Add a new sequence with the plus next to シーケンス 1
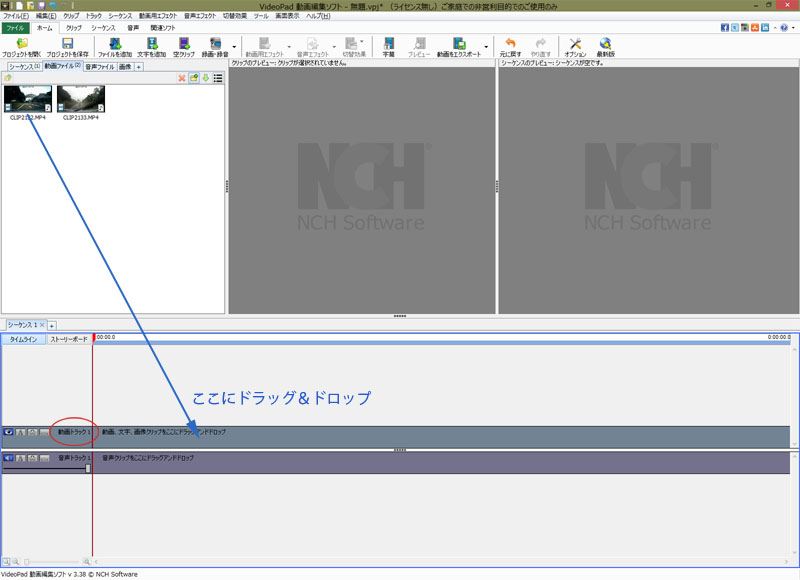Image resolution: width=800 pixels, height=580 pixels. [x=52, y=325]
